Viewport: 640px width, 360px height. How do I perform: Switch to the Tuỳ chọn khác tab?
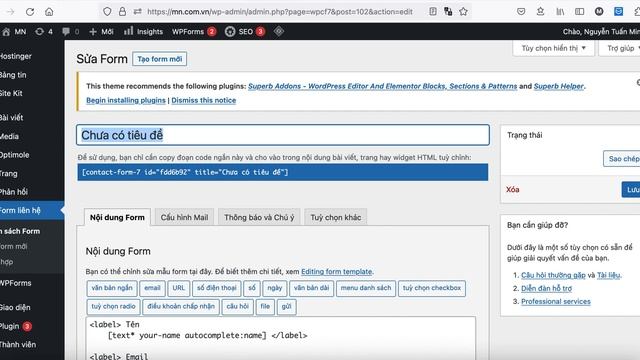pos(336,218)
